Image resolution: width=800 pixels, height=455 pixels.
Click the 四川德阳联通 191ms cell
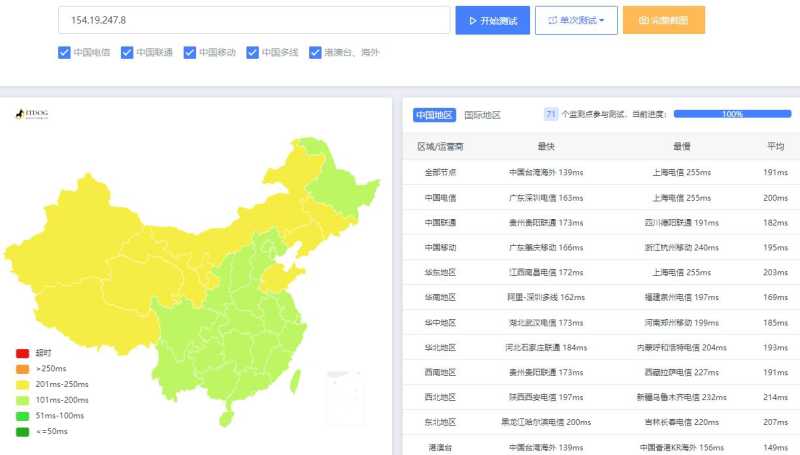(x=682, y=223)
